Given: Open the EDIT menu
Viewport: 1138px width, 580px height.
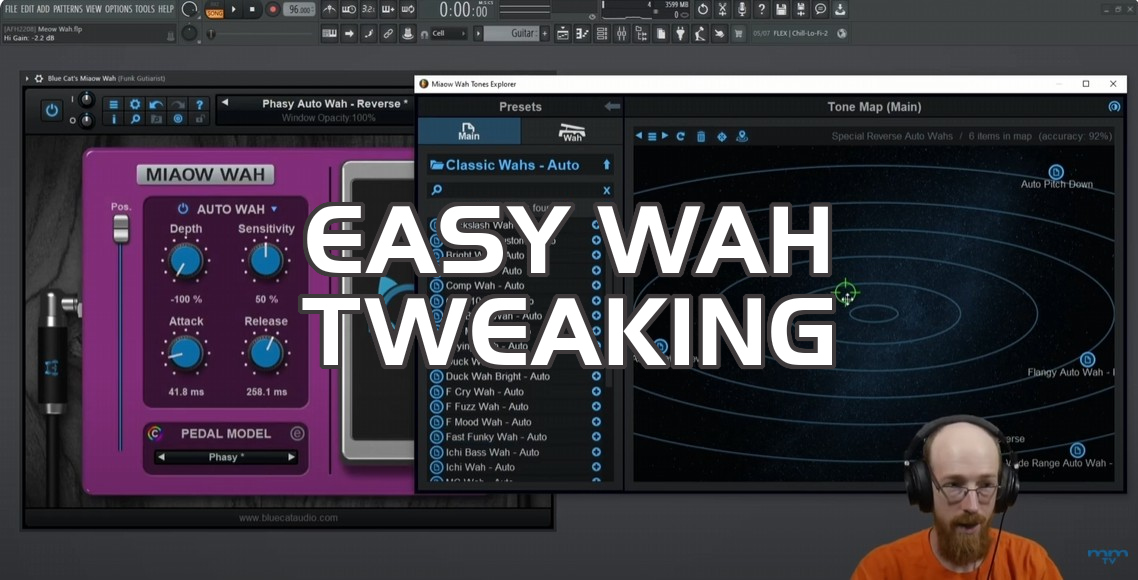Looking at the screenshot, I should click(x=28, y=9).
